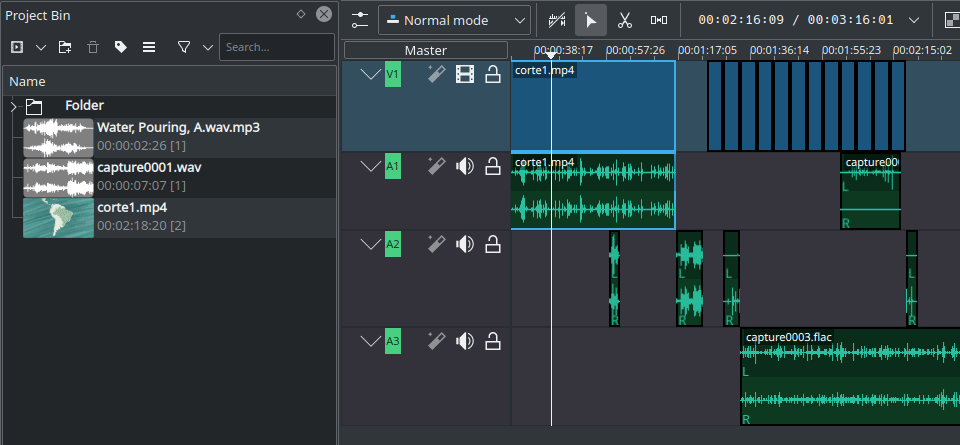Open the Normal mode dropdown
This screenshot has width=960, height=445.
point(454,20)
